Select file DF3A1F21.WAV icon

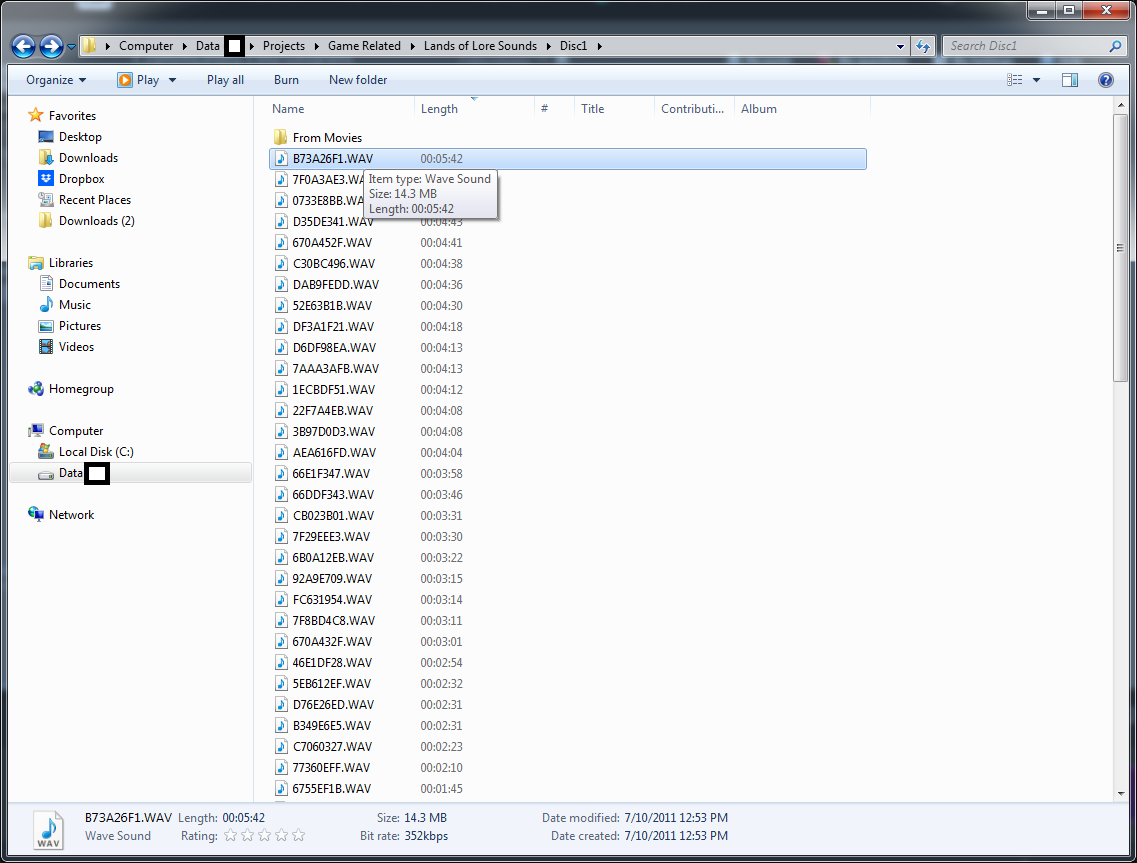click(x=281, y=326)
